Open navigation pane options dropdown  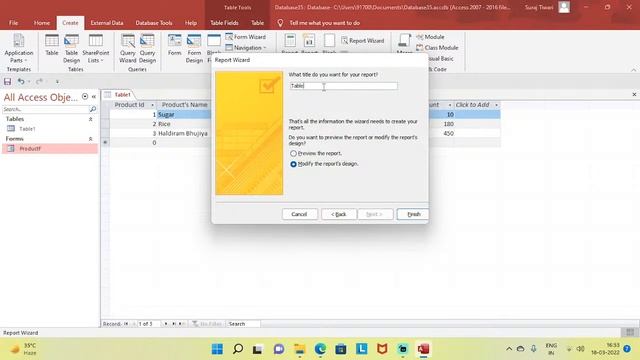[85, 97]
